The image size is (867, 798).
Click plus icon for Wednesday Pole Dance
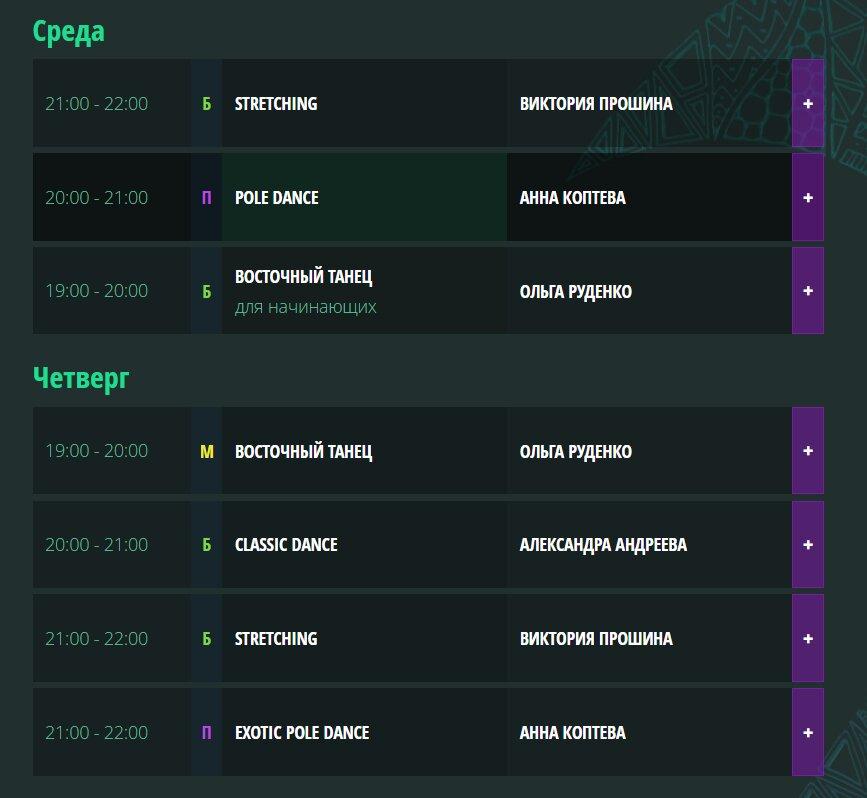[x=808, y=197]
